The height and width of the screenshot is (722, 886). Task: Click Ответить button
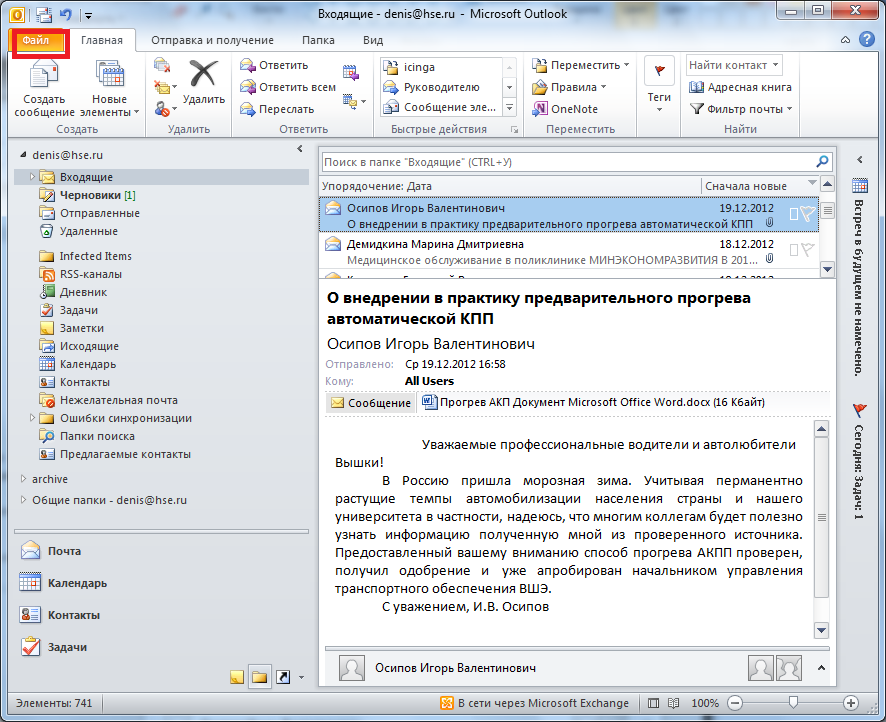coord(274,66)
